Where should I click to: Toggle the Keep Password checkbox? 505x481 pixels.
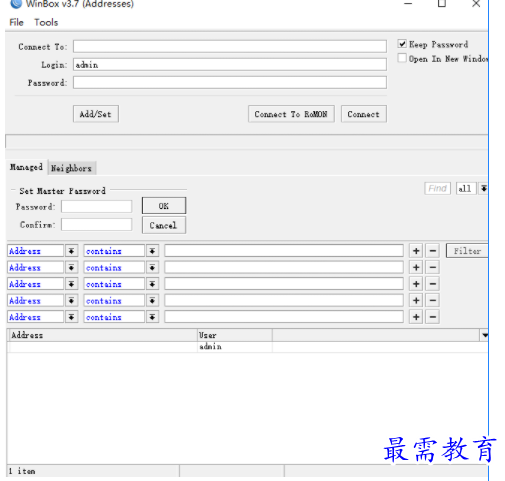tap(402, 44)
